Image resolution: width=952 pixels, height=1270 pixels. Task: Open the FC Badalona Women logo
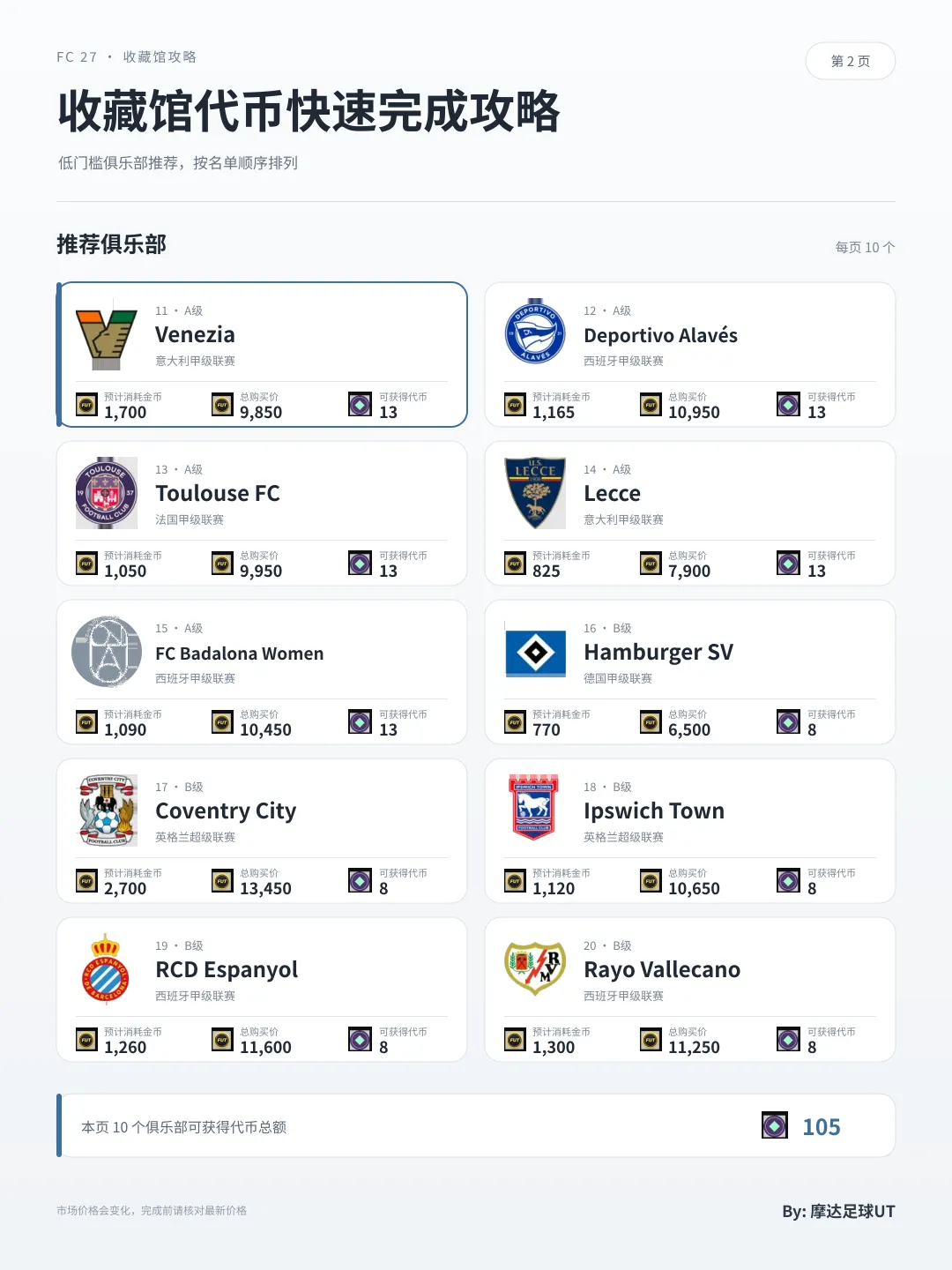(x=107, y=652)
